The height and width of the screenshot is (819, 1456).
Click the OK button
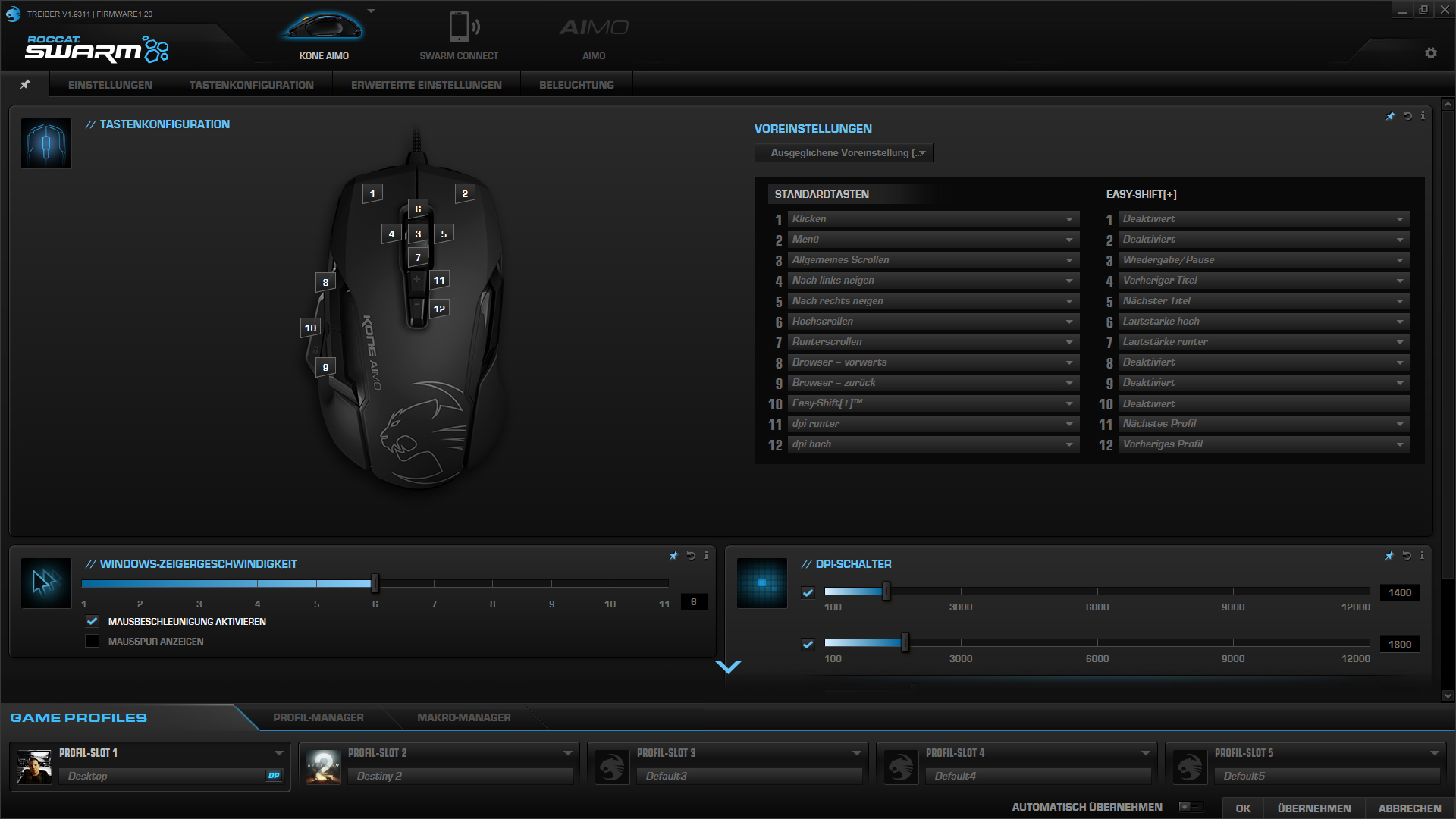[1243, 808]
